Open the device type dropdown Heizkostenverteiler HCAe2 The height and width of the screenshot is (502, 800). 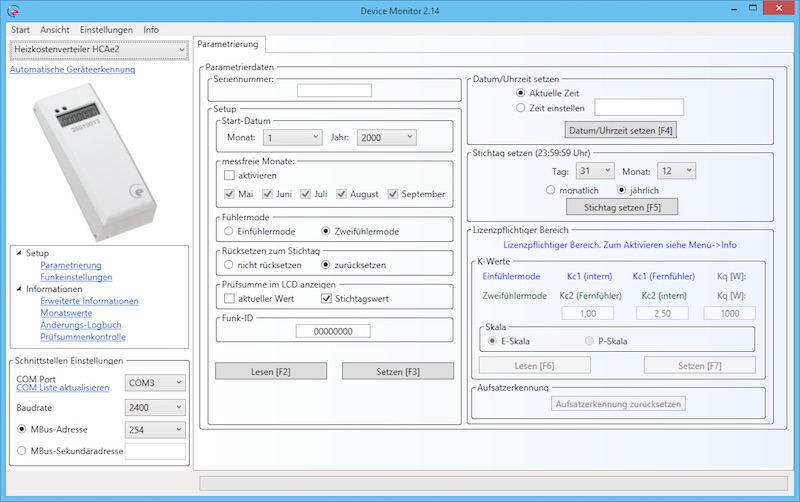click(x=97, y=49)
